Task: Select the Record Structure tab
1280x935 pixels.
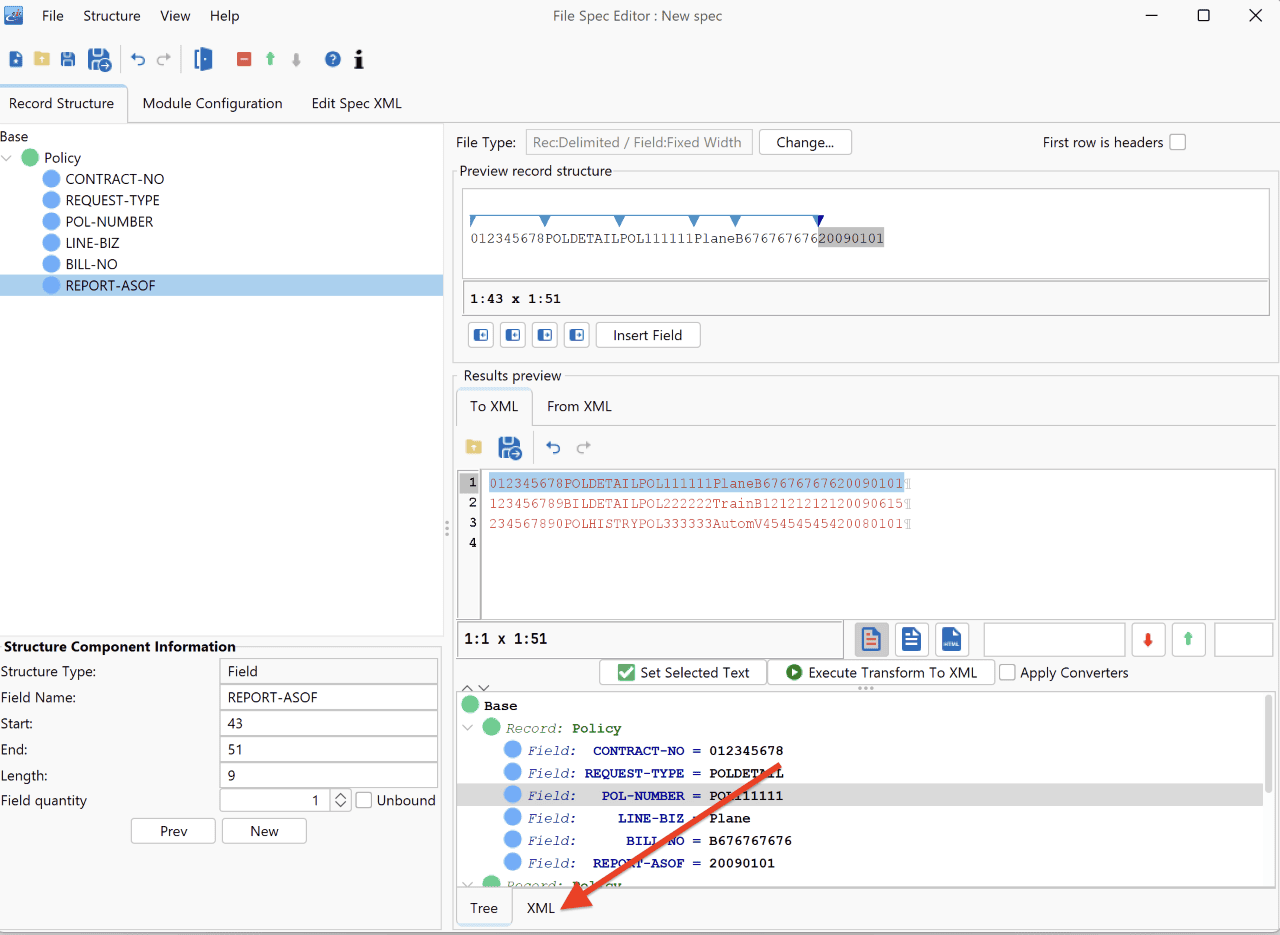Action: (62, 103)
